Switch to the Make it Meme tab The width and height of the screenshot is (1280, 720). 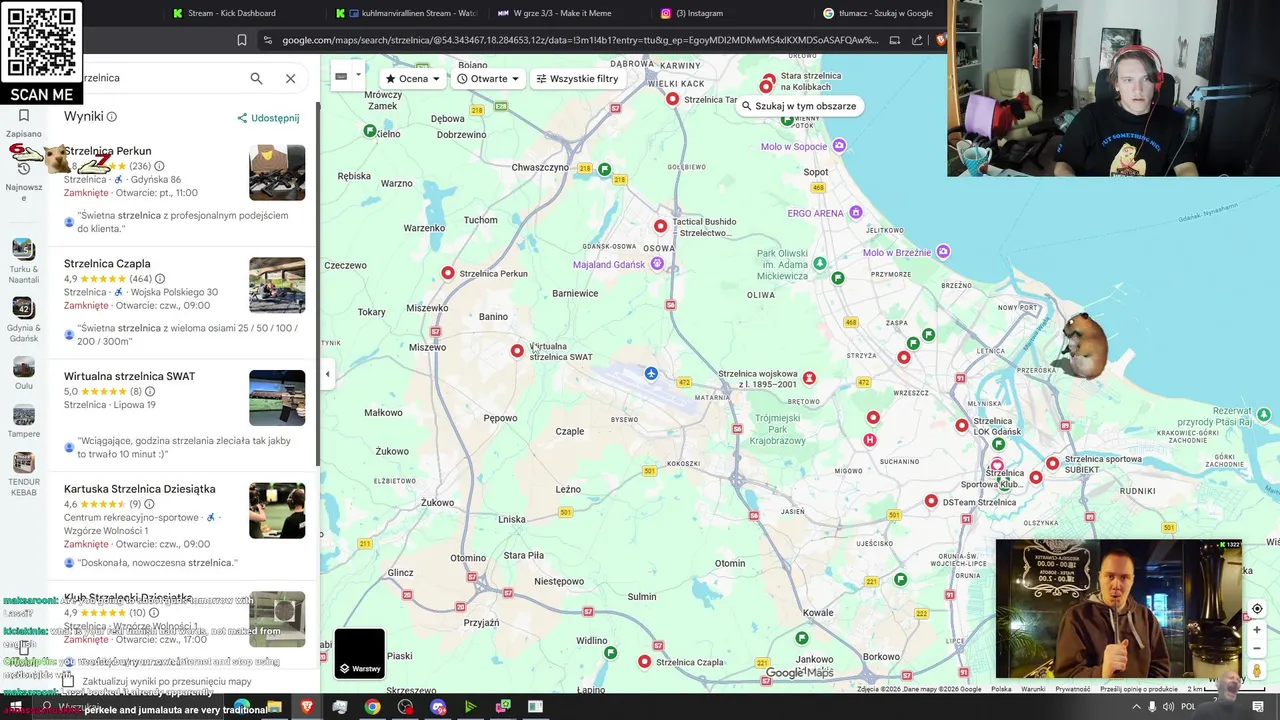click(569, 13)
